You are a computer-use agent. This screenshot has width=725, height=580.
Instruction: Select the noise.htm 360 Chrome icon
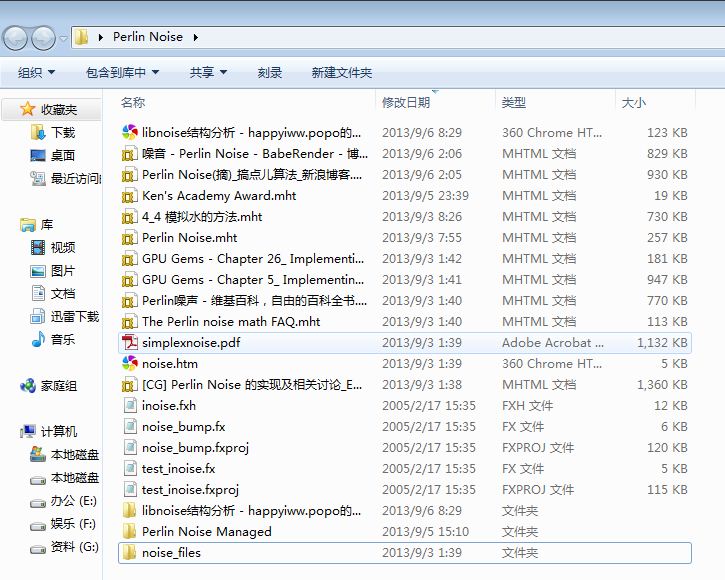[130, 363]
